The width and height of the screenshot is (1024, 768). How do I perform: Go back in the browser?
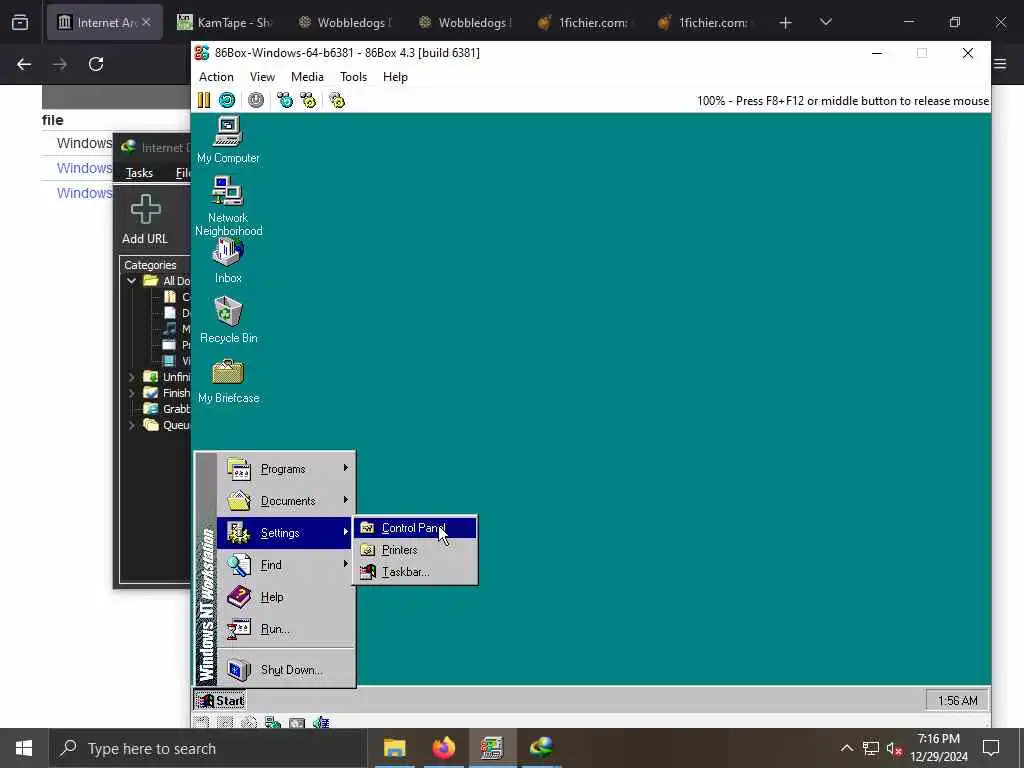(24, 64)
